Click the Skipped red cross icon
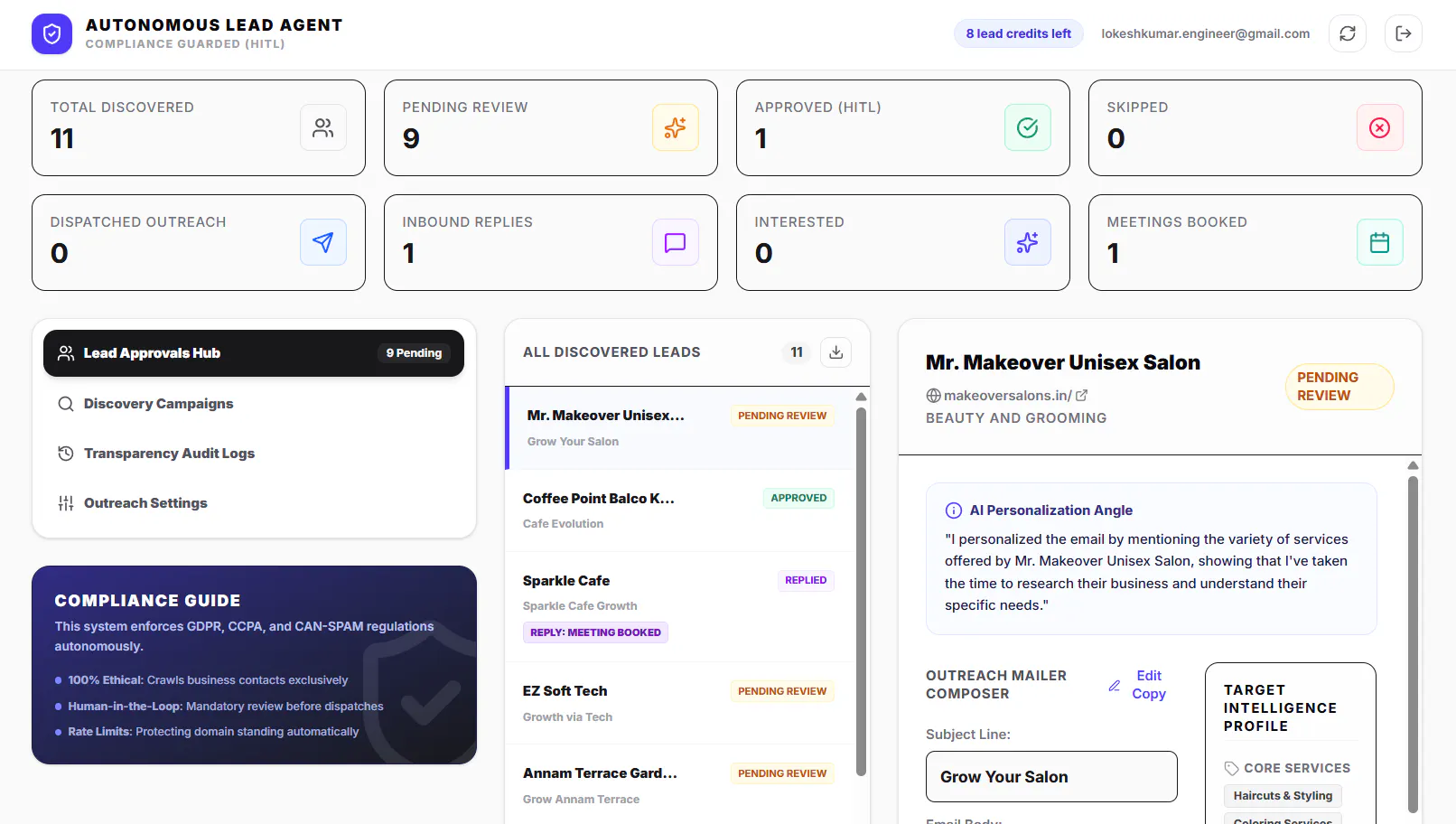1456x824 pixels. coord(1379,127)
